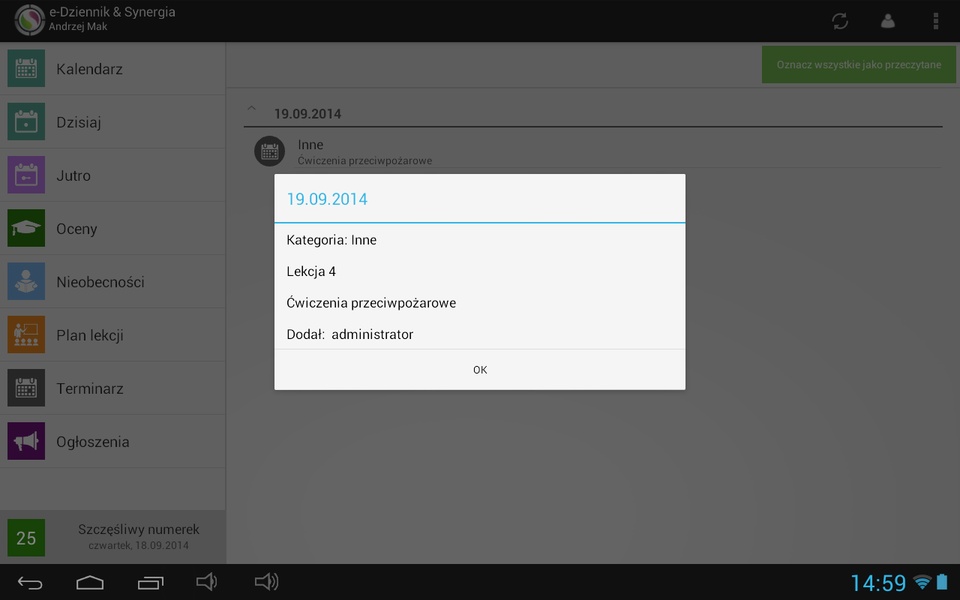Viewport: 960px width, 600px height.
Task: Select the Terminarz label
Action: 90,389
